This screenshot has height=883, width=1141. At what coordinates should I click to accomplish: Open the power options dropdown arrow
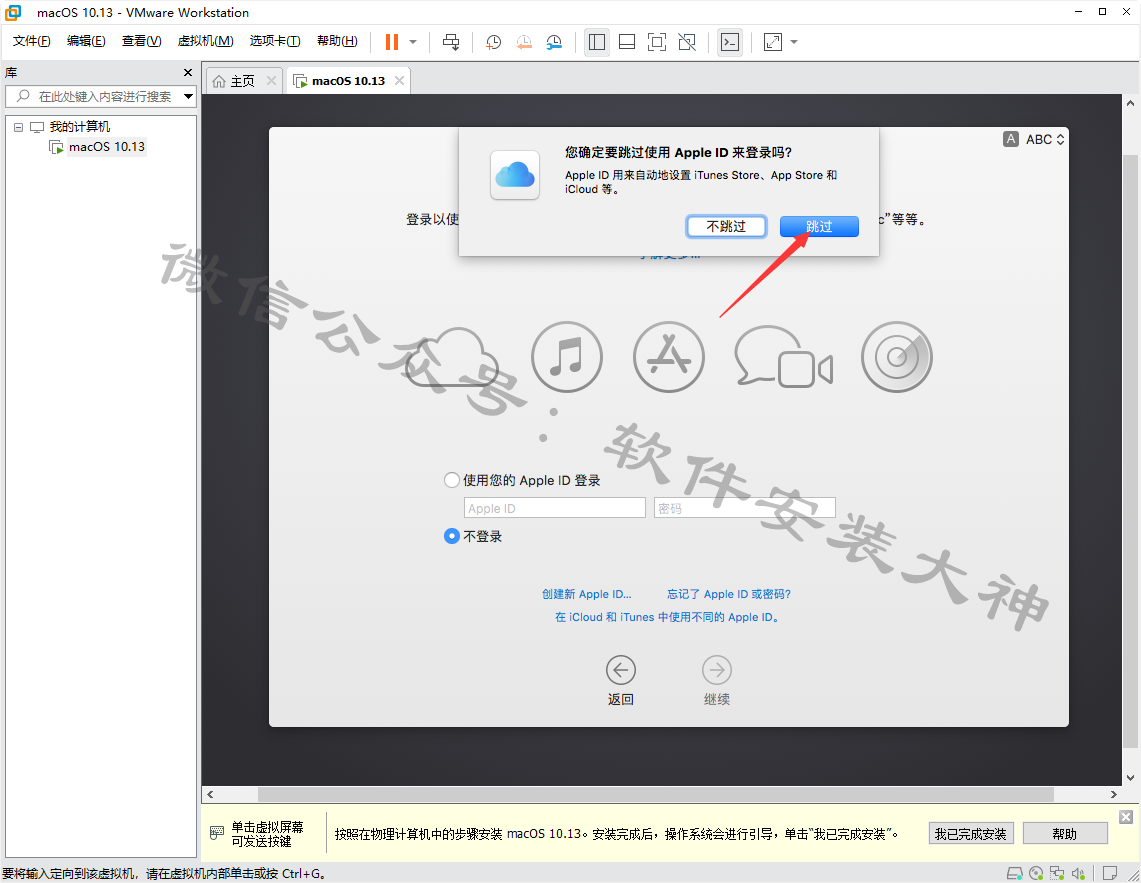413,42
